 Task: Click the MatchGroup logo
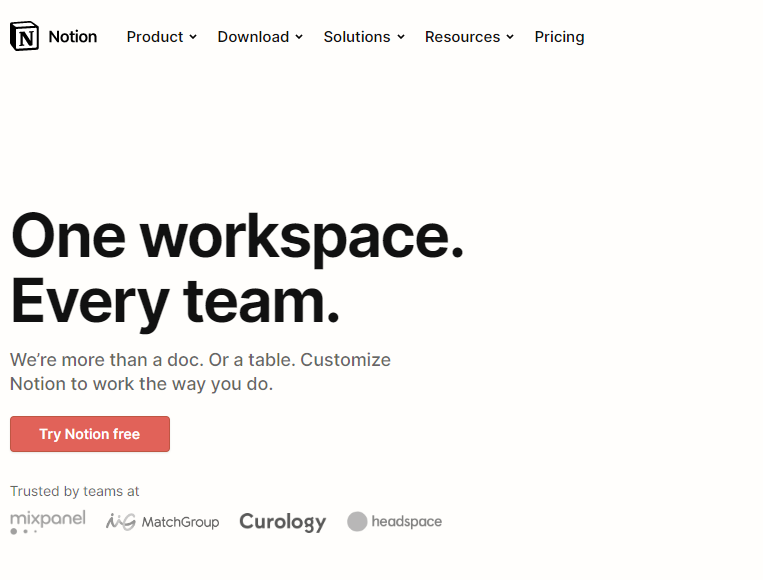click(x=163, y=522)
